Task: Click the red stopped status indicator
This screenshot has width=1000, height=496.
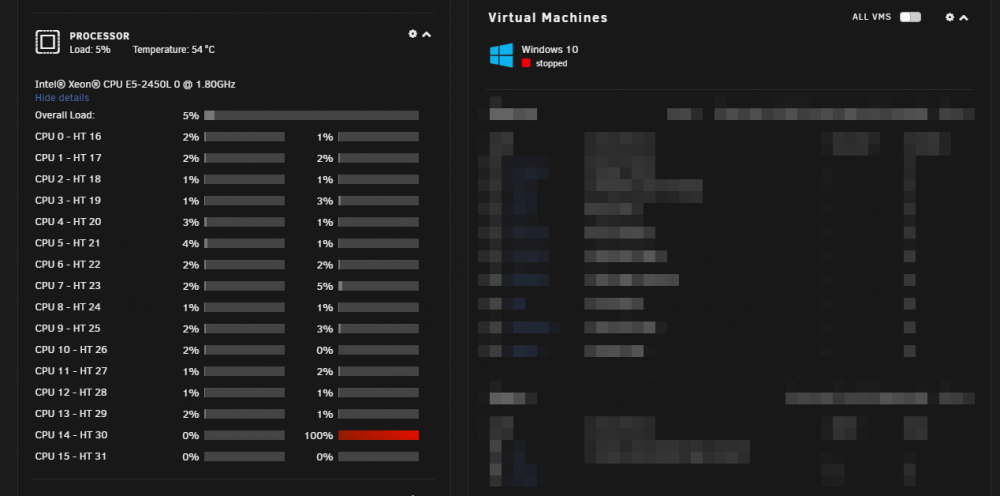Action: click(x=526, y=63)
